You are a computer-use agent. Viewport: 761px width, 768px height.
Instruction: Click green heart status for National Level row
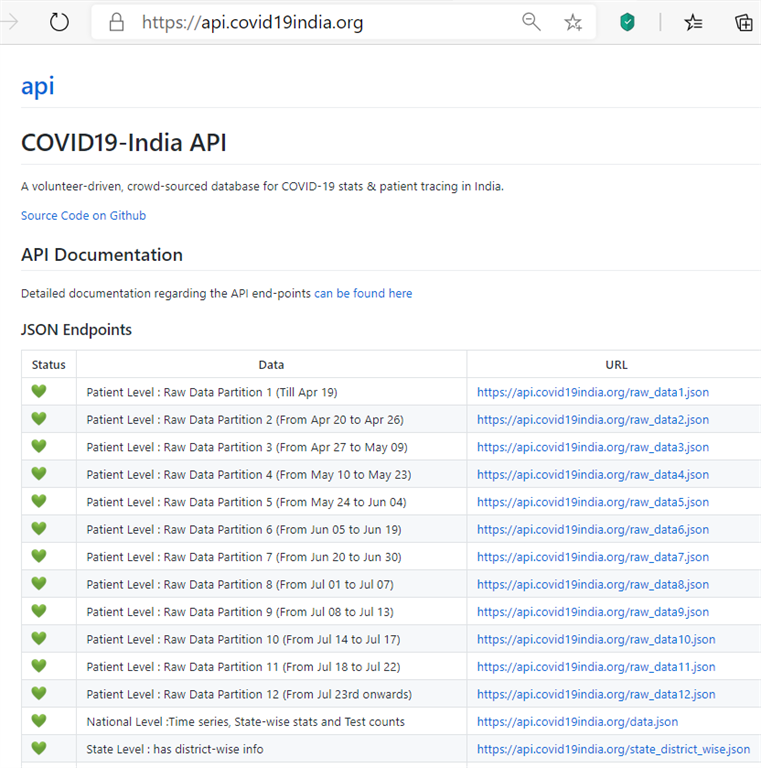(x=39, y=720)
